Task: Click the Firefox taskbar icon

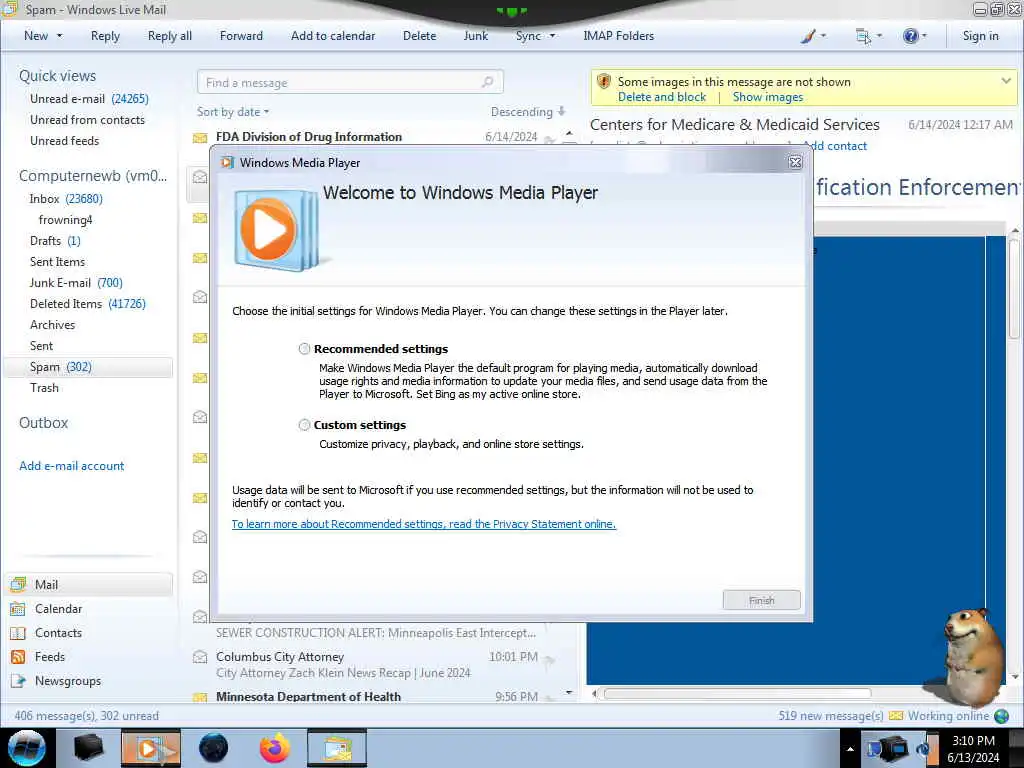Action: pyautogui.click(x=275, y=748)
